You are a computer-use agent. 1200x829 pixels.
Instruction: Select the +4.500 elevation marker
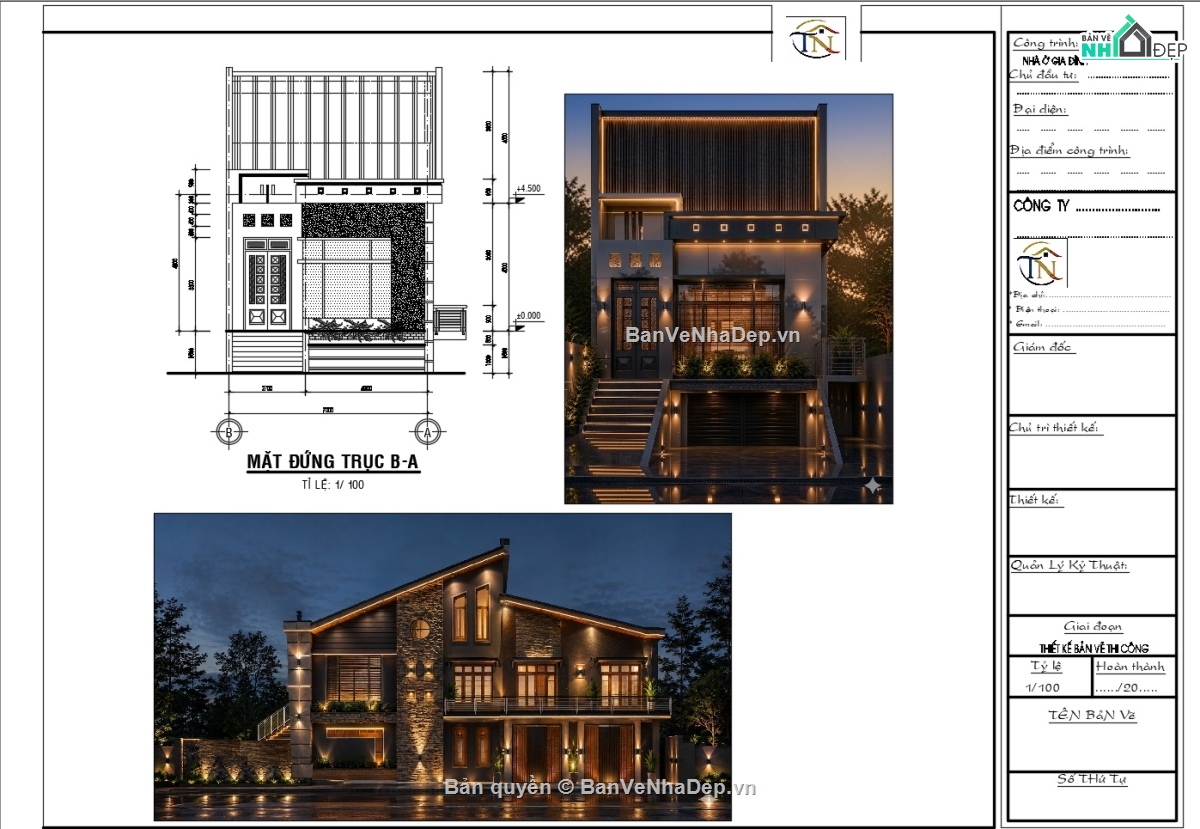point(526,193)
